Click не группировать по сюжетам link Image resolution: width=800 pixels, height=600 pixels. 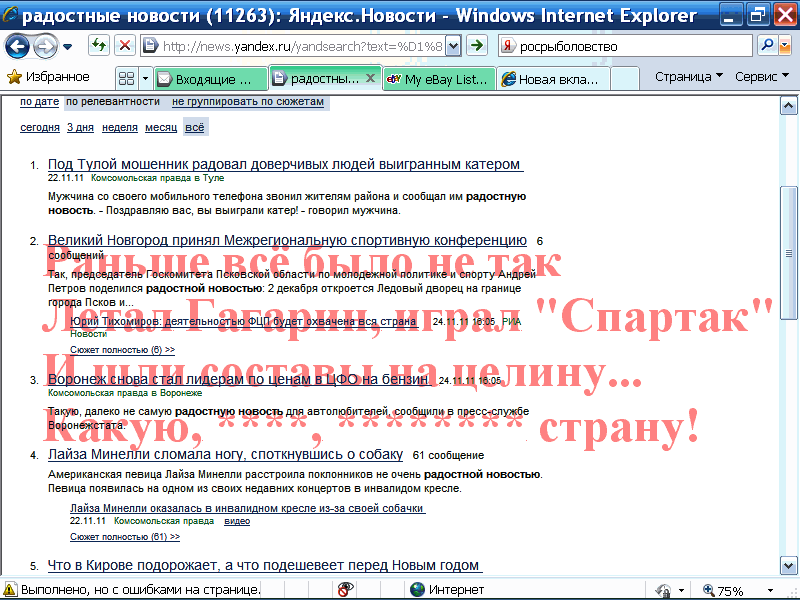[248, 102]
